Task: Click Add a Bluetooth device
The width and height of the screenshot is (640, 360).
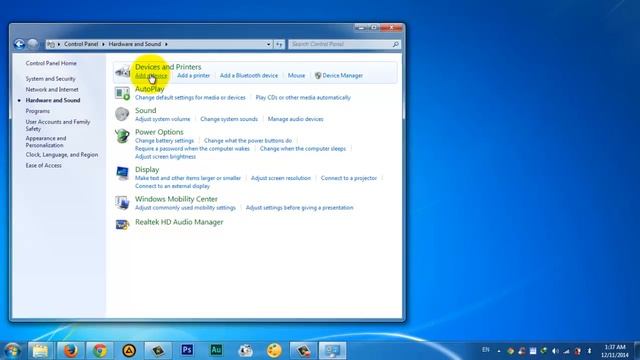Action: point(249,76)
